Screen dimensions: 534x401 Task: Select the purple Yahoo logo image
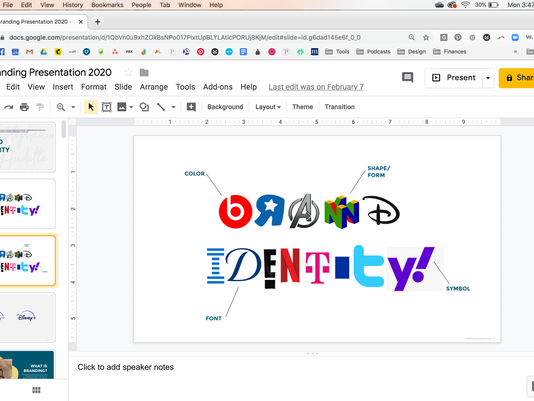point(415,269)
